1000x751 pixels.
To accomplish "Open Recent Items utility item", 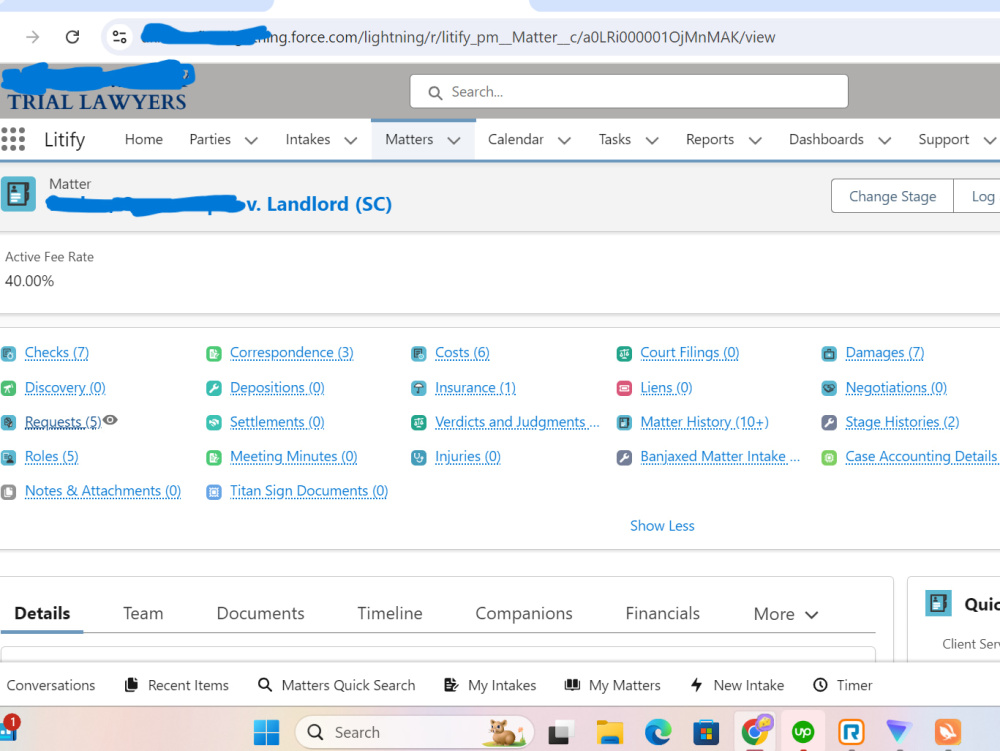I will point(177,685).
